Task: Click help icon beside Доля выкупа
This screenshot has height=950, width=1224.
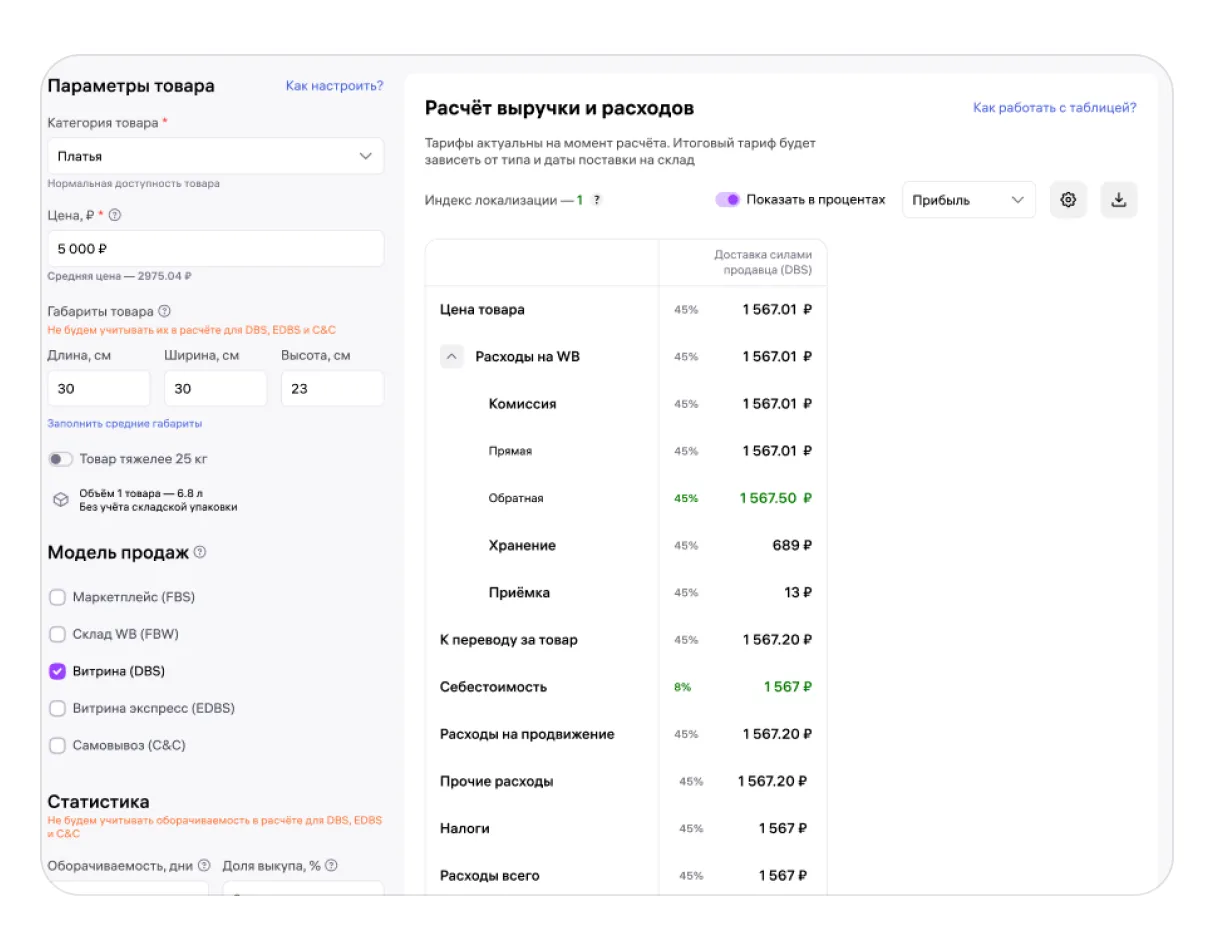Action: pyautogui.click(x=331, y=866)
